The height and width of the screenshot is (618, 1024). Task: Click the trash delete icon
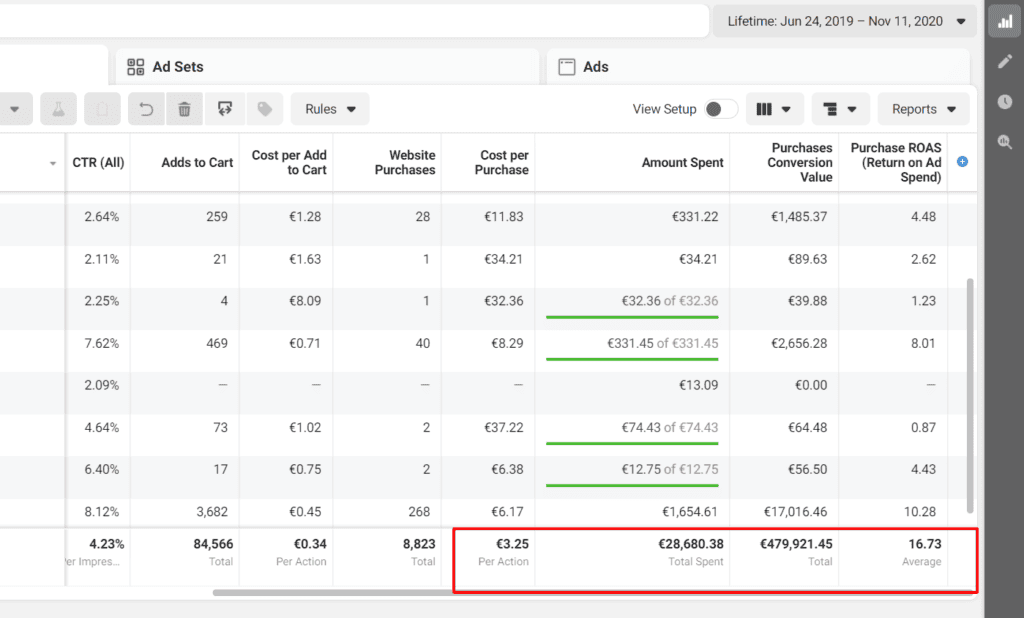pyautogui.click(x=185, y=109)
